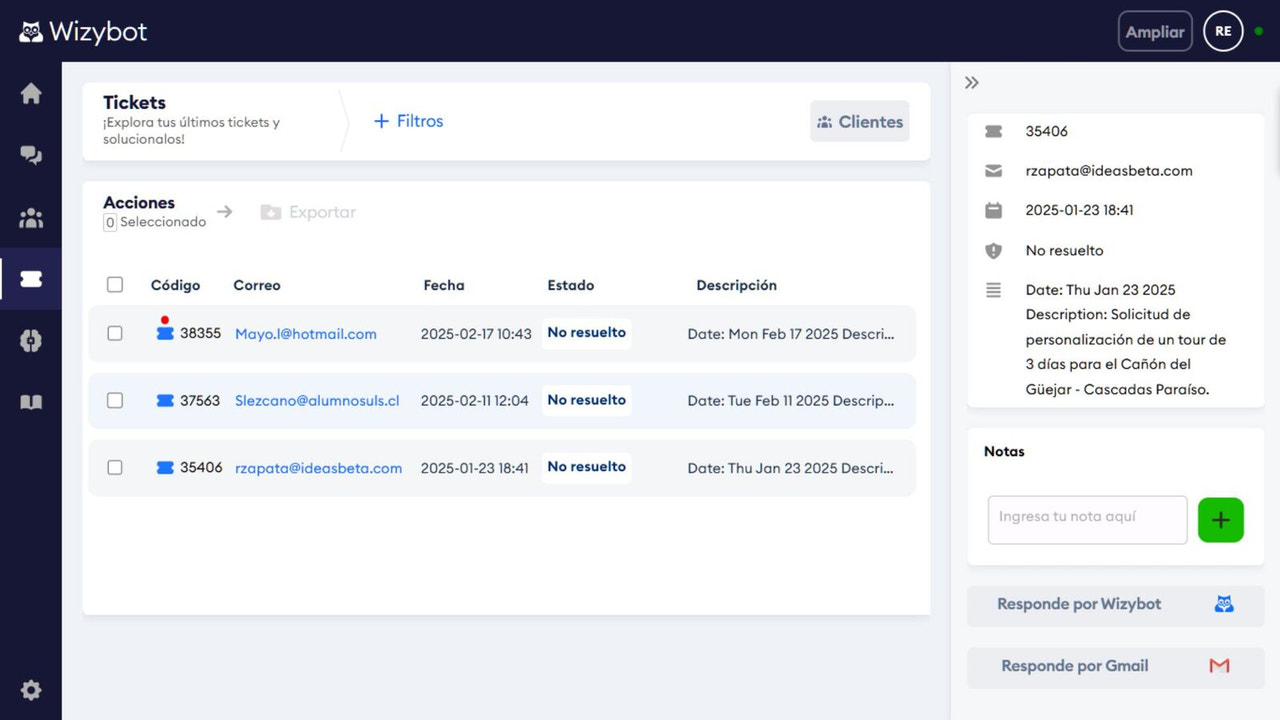Click calendar icon in detail panel
Screen dimensions: 1280x720
(x=993, y=211)
